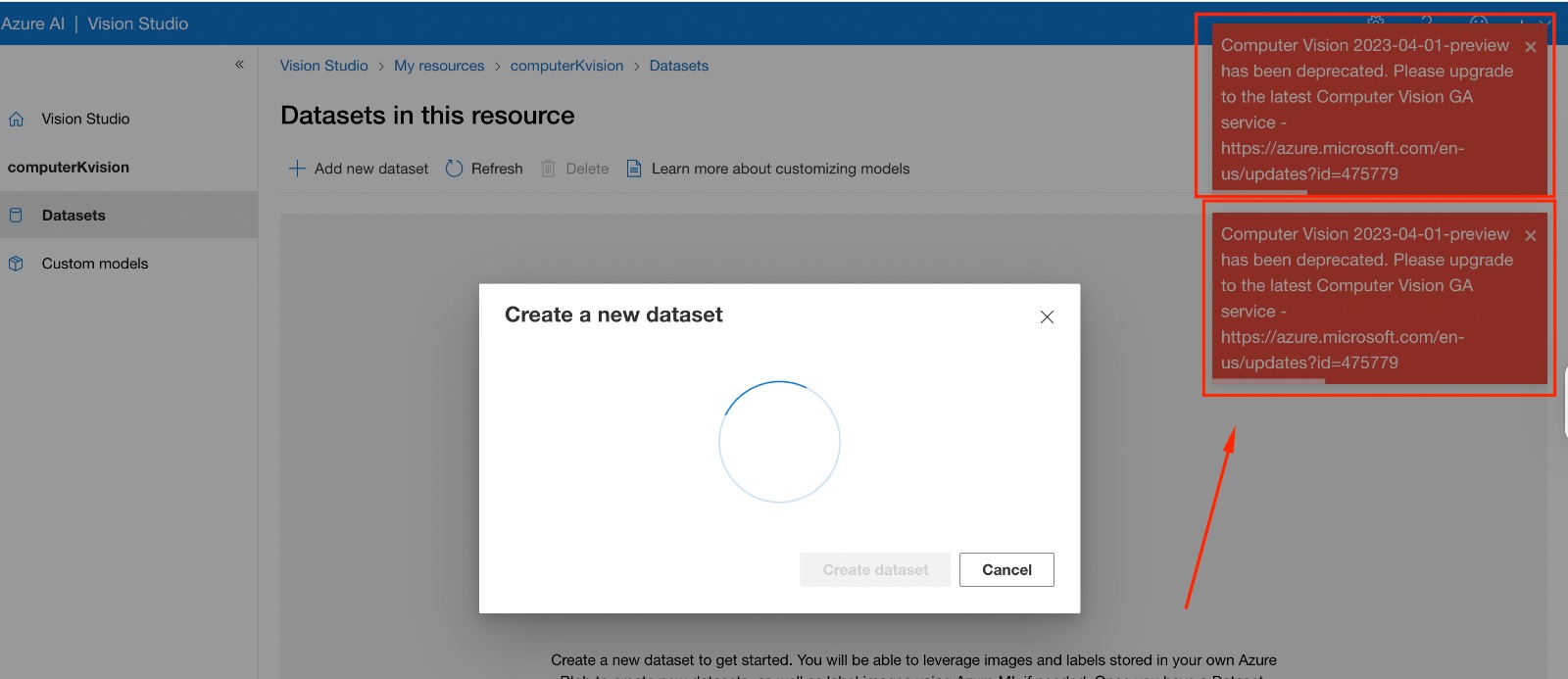Viewport: 1568px width, 679px height.
Task: Click the Delete label in toolbar
Action: point(587,169)
